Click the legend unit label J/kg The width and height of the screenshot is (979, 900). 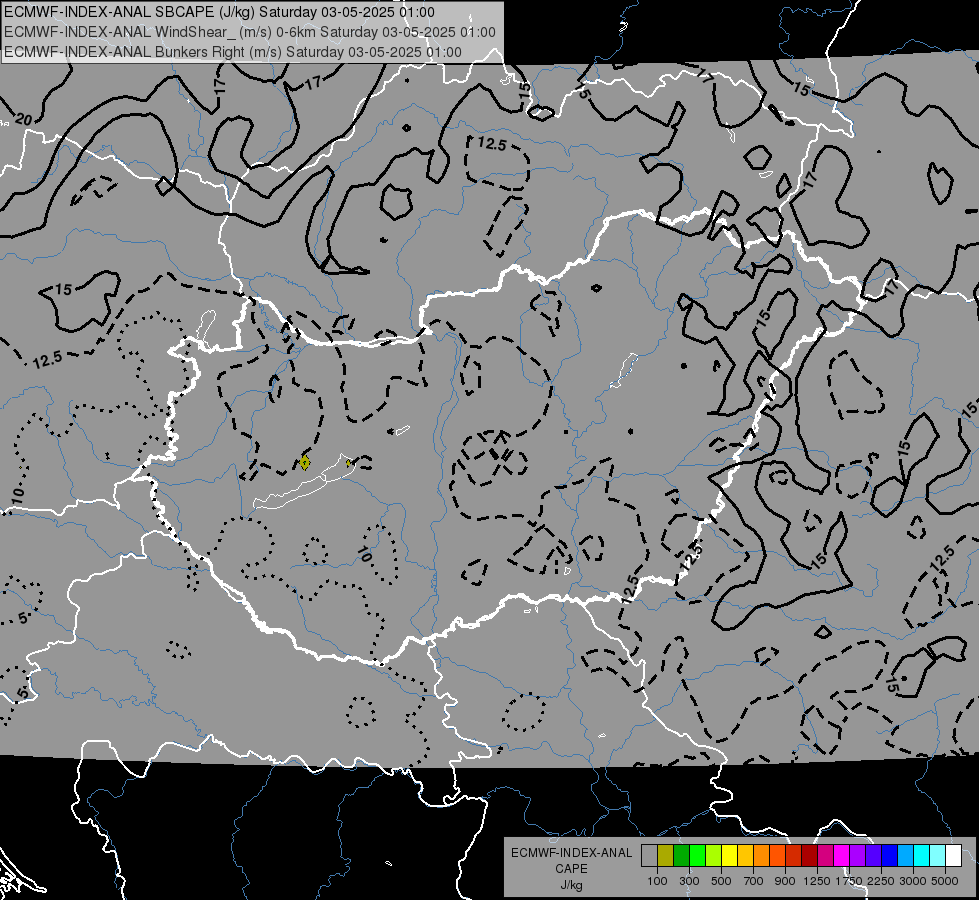[x=571, y=885]
